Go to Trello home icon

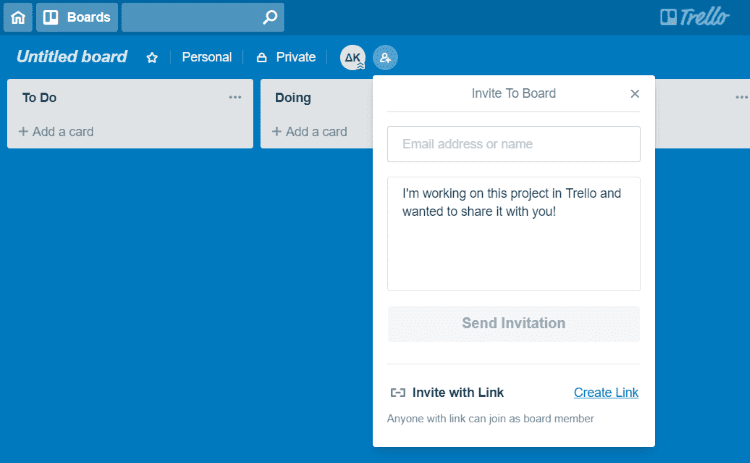18,17
